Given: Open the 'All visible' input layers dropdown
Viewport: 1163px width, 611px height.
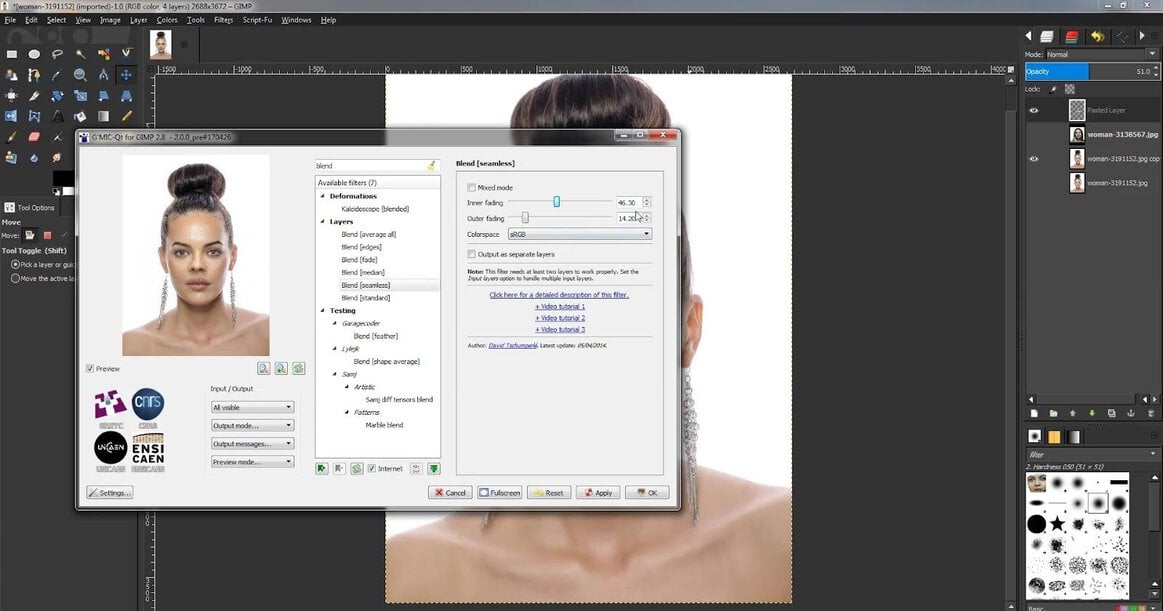Looking at the screenshot, I should tap(252, 407).
